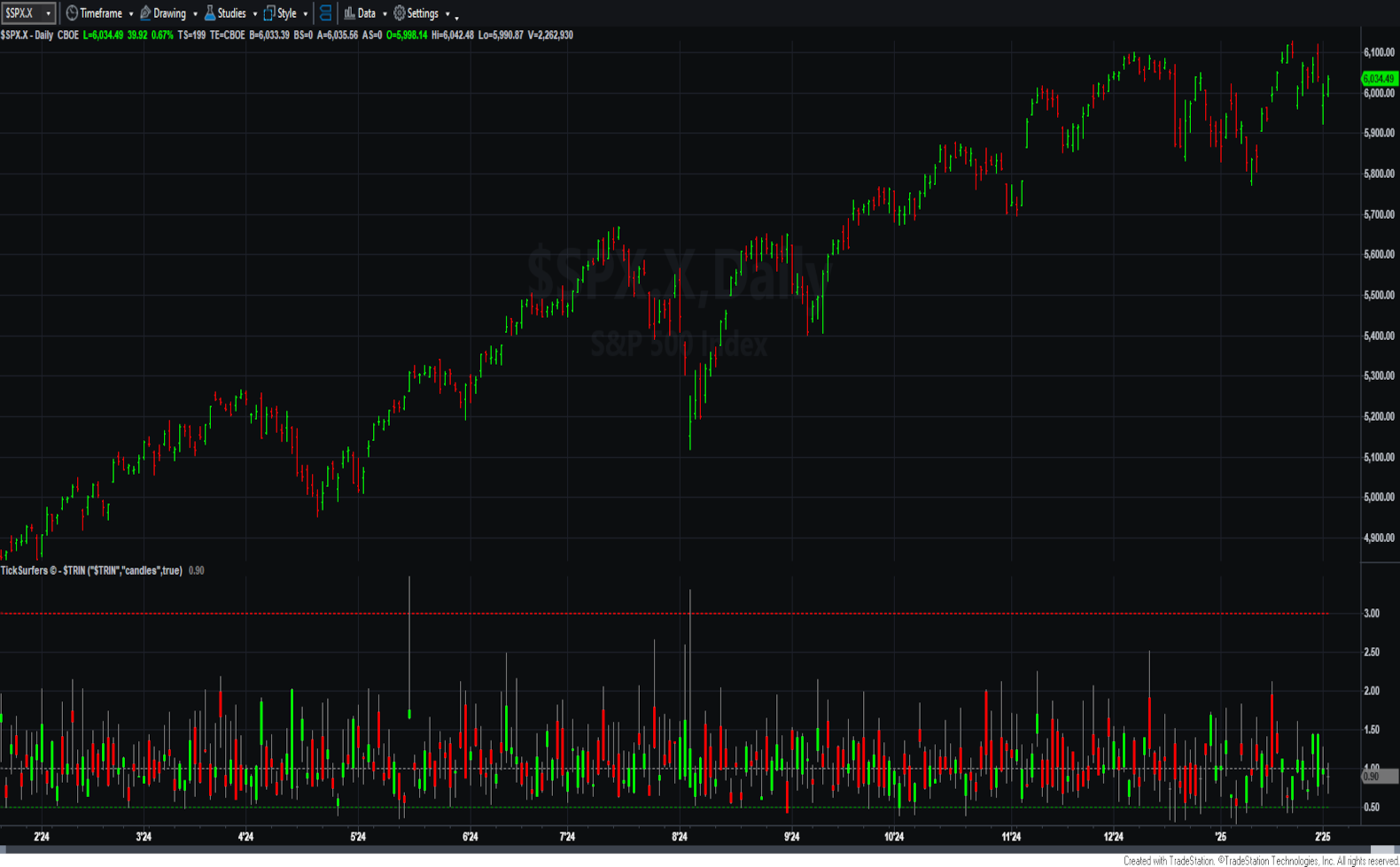
Task: Click the Settings gear icon
Action: [400, 13]
